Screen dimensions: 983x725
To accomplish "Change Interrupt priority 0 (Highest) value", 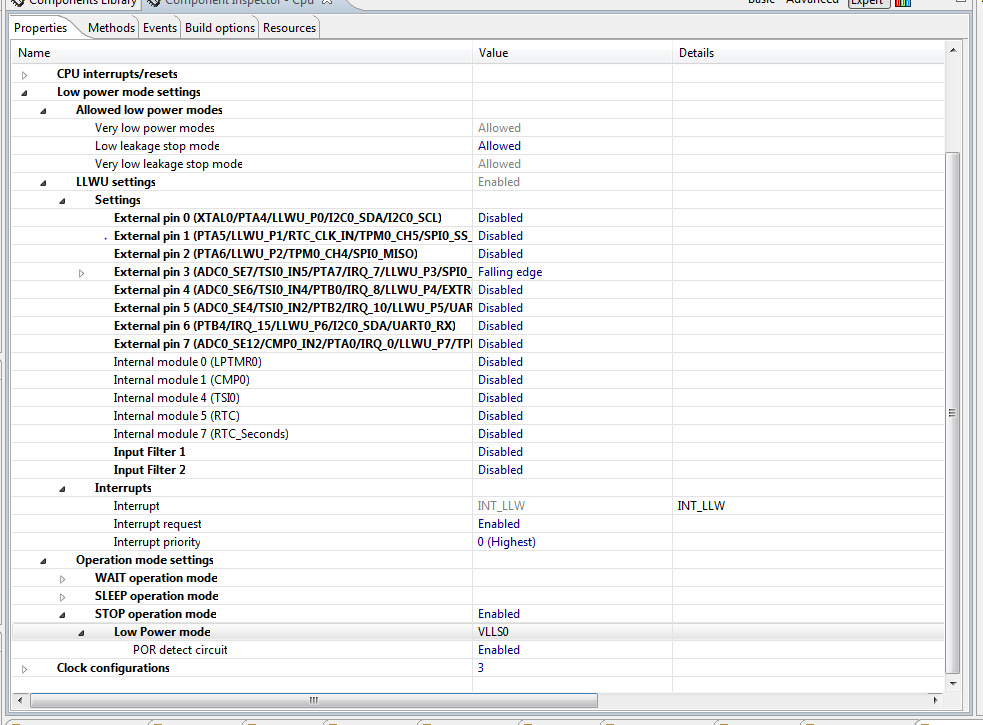I will point(507,542).
